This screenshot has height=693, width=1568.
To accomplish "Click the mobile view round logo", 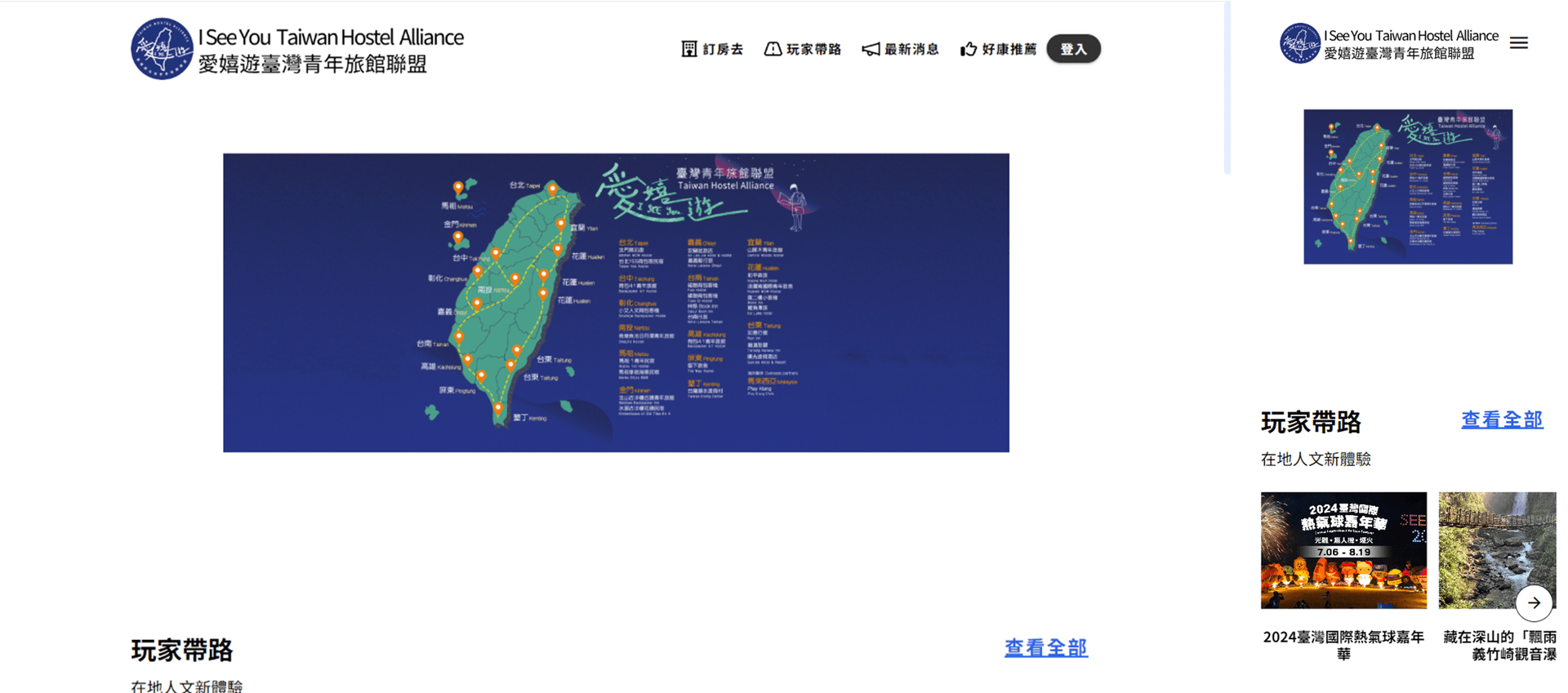I will pyautogui.click(x=1300, y=43).
